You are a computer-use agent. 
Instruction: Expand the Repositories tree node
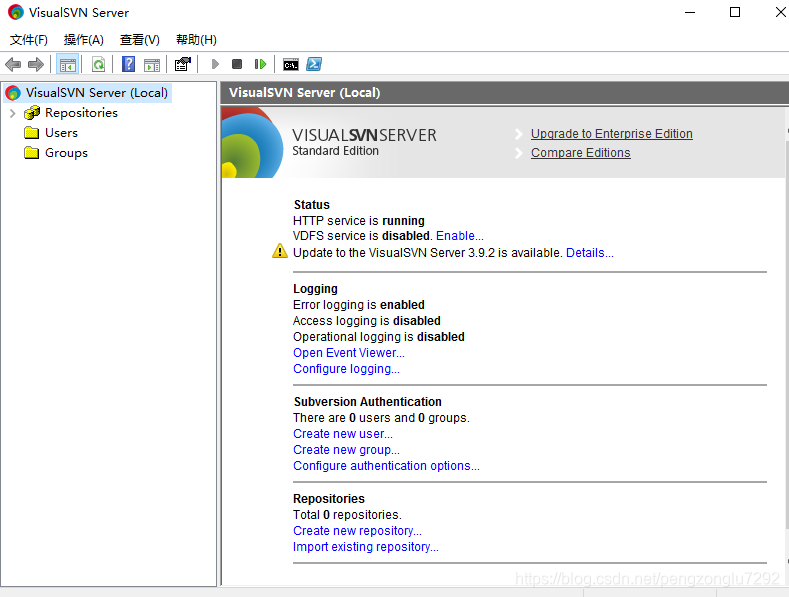click(13, 113)
